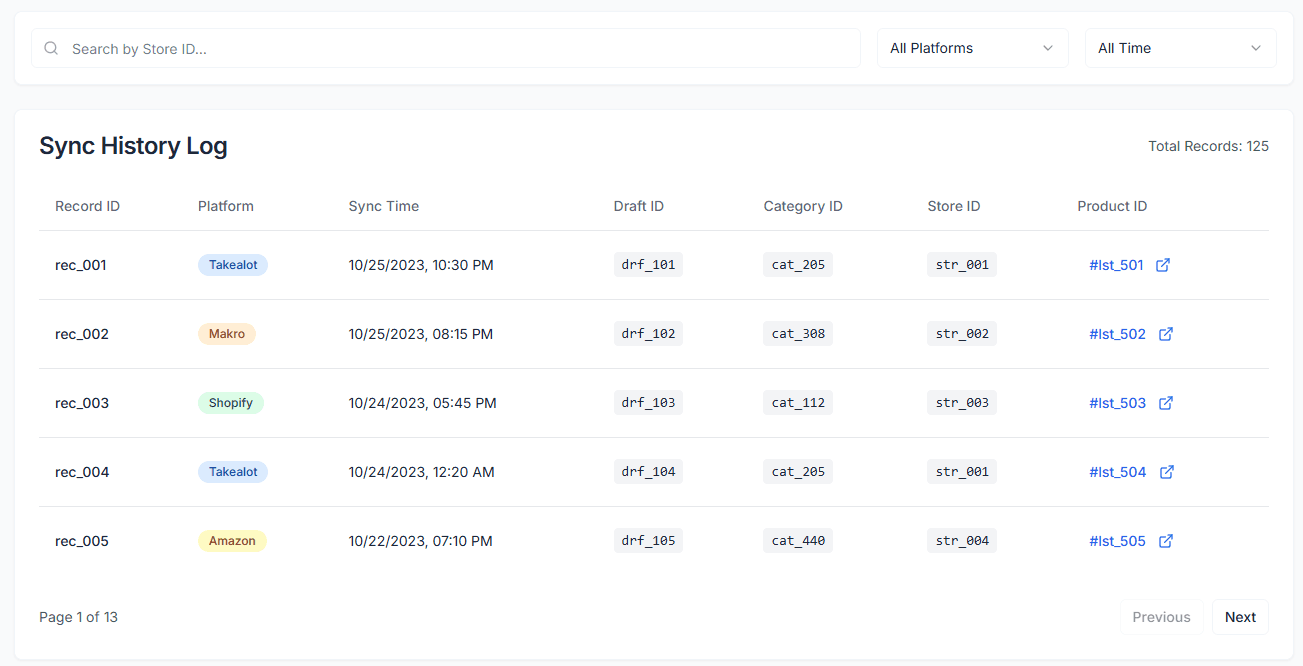Image resolution: width=1303 pixels, height=666 pixels.
Task: Open external link icon next to #lst_505
Action: coord(1166,540)
